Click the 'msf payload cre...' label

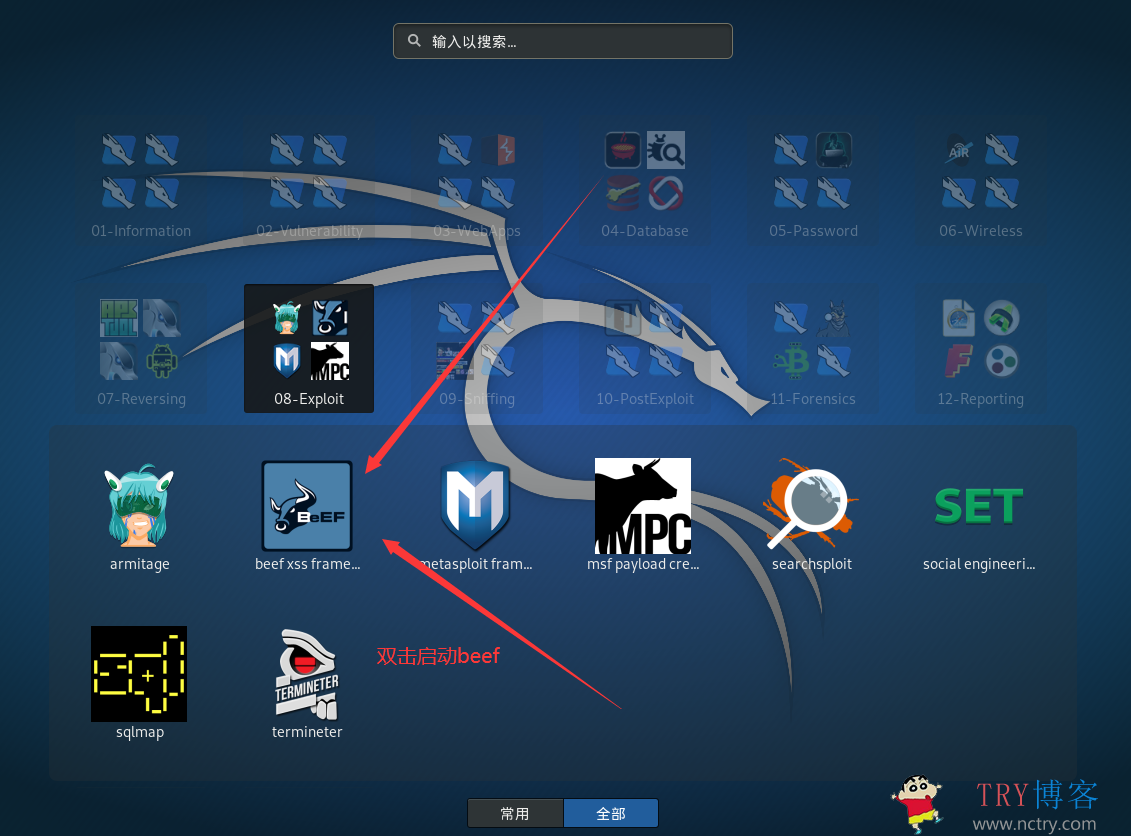(x=643, y=564)
